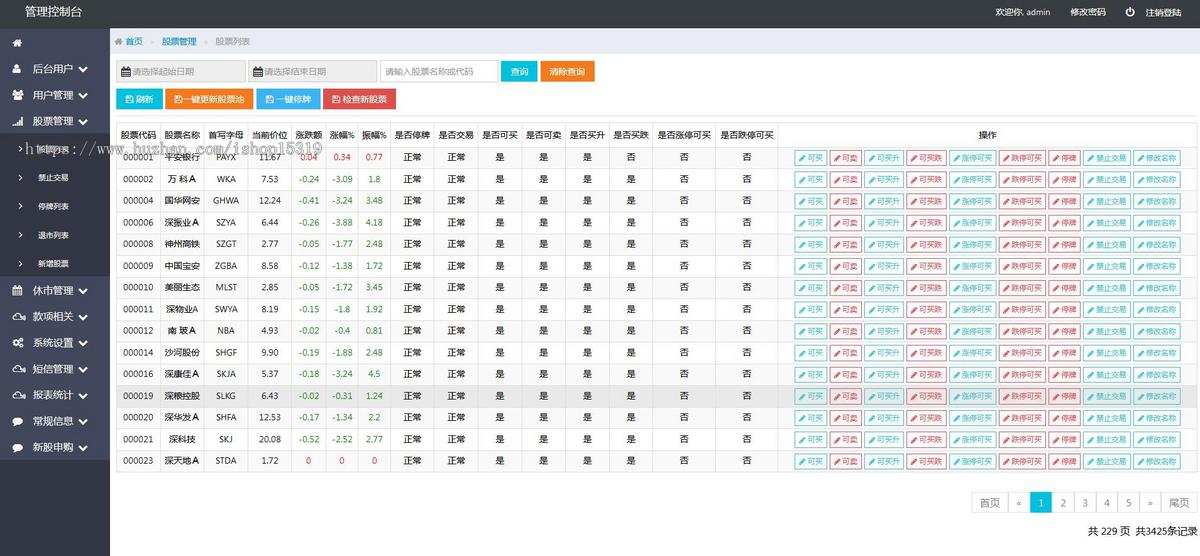Click 可买升 for stock 000004 国华网安
1200x556 pixels.
click(x=884, y=201)
